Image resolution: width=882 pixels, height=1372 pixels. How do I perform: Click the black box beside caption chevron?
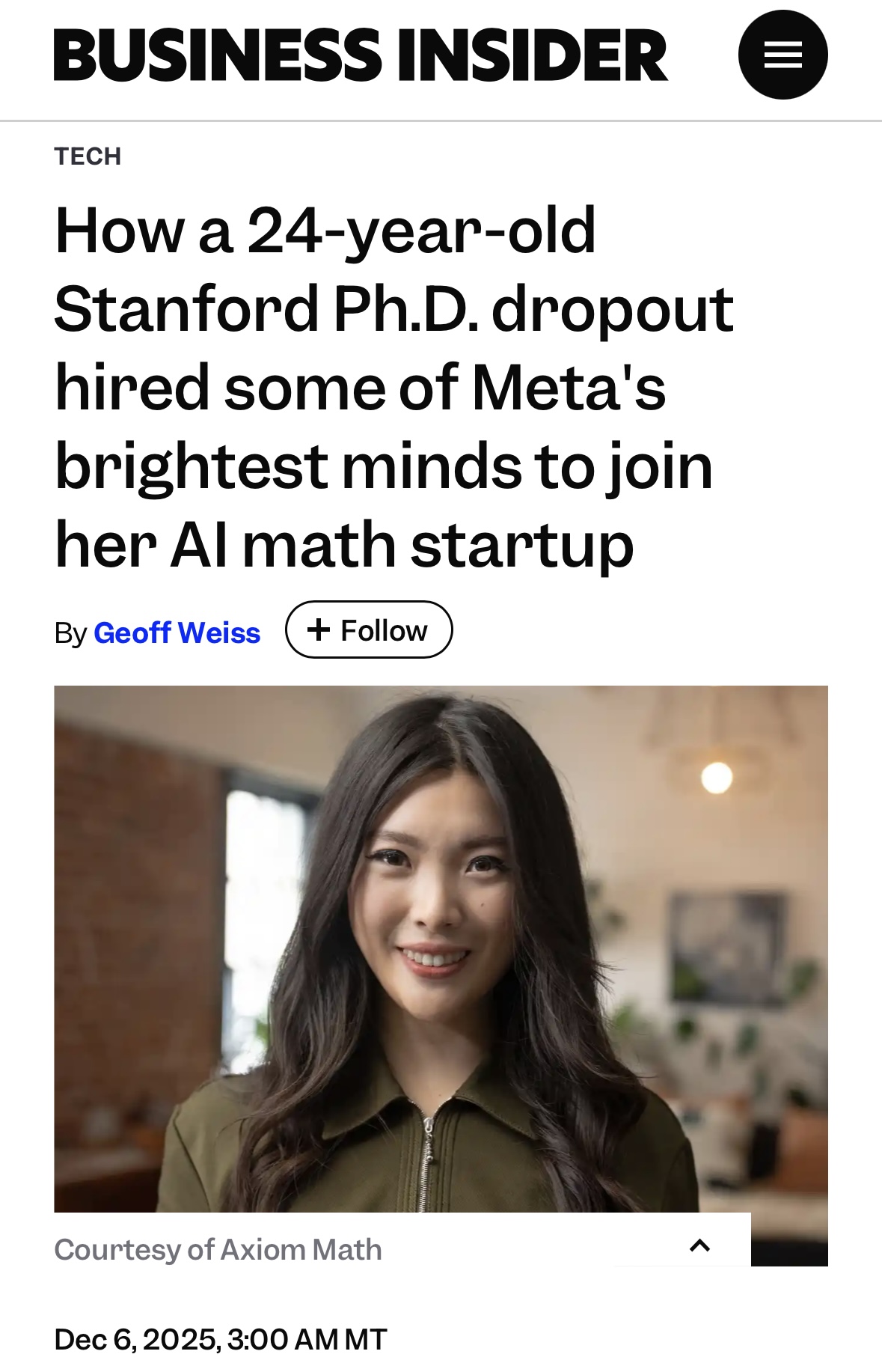point(789,1240)
